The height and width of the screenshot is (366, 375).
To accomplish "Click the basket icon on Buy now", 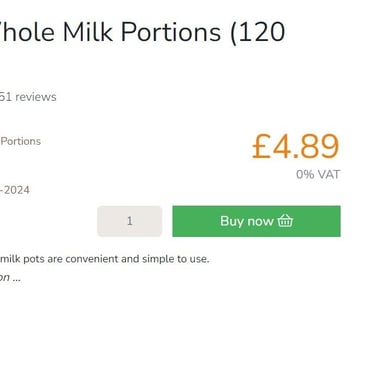I will pyautogui.click(x=285, y=221).
